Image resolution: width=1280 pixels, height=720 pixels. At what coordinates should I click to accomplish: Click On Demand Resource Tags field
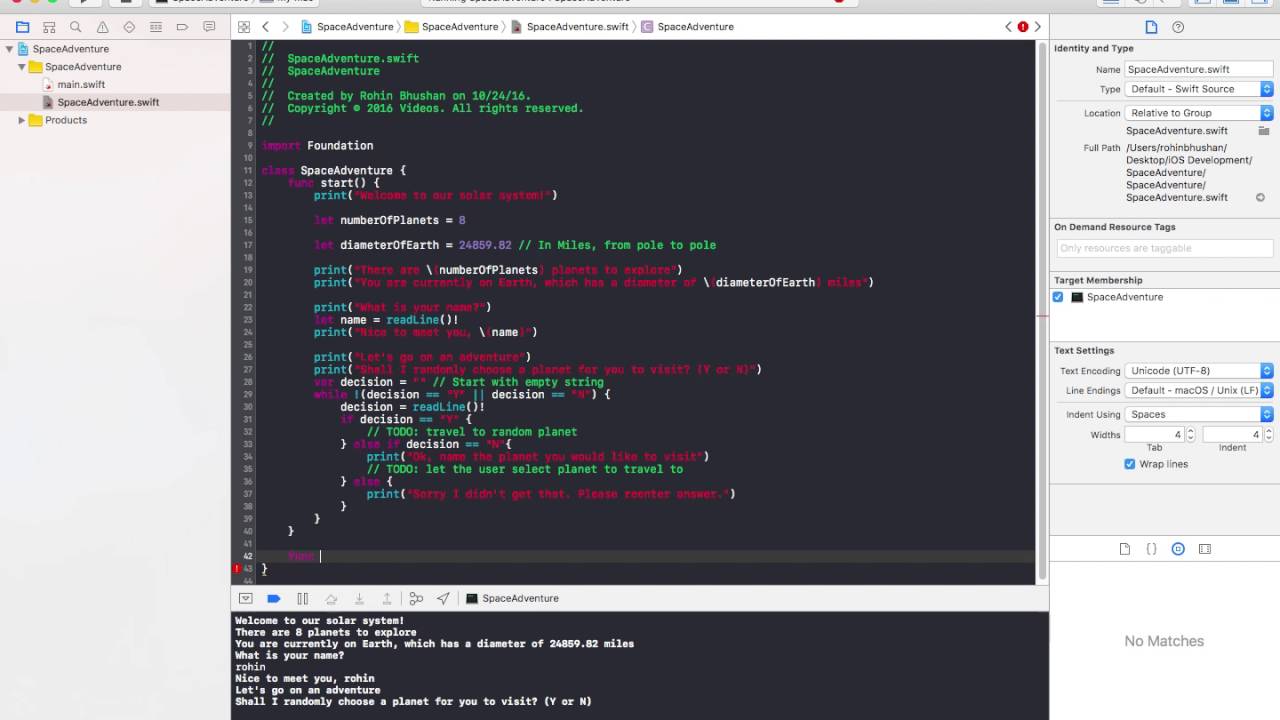[x=1163, y=248]
